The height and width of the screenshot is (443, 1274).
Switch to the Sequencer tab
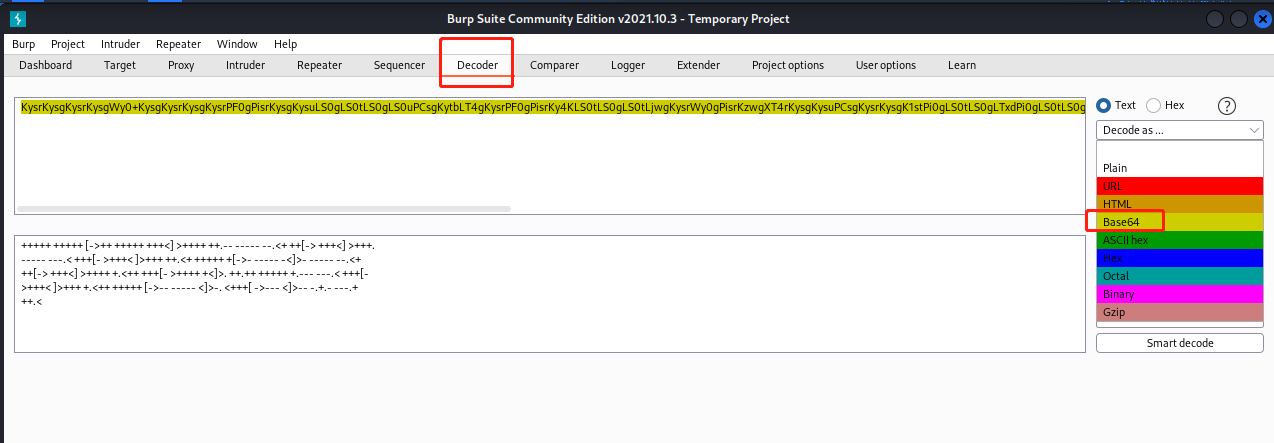(399, 65)
